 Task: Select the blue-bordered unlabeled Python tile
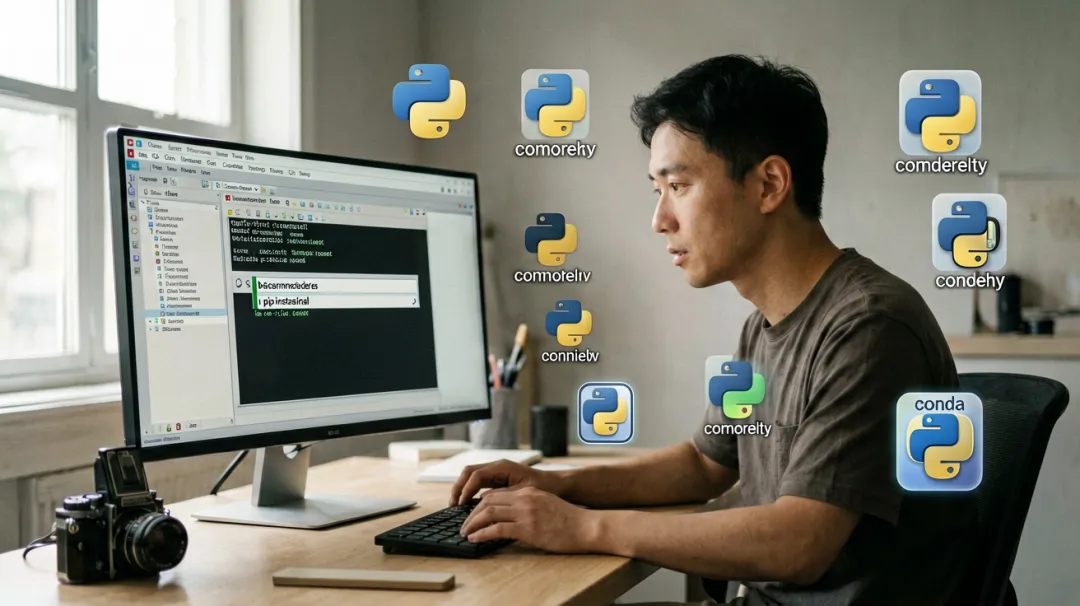point(605,413)
